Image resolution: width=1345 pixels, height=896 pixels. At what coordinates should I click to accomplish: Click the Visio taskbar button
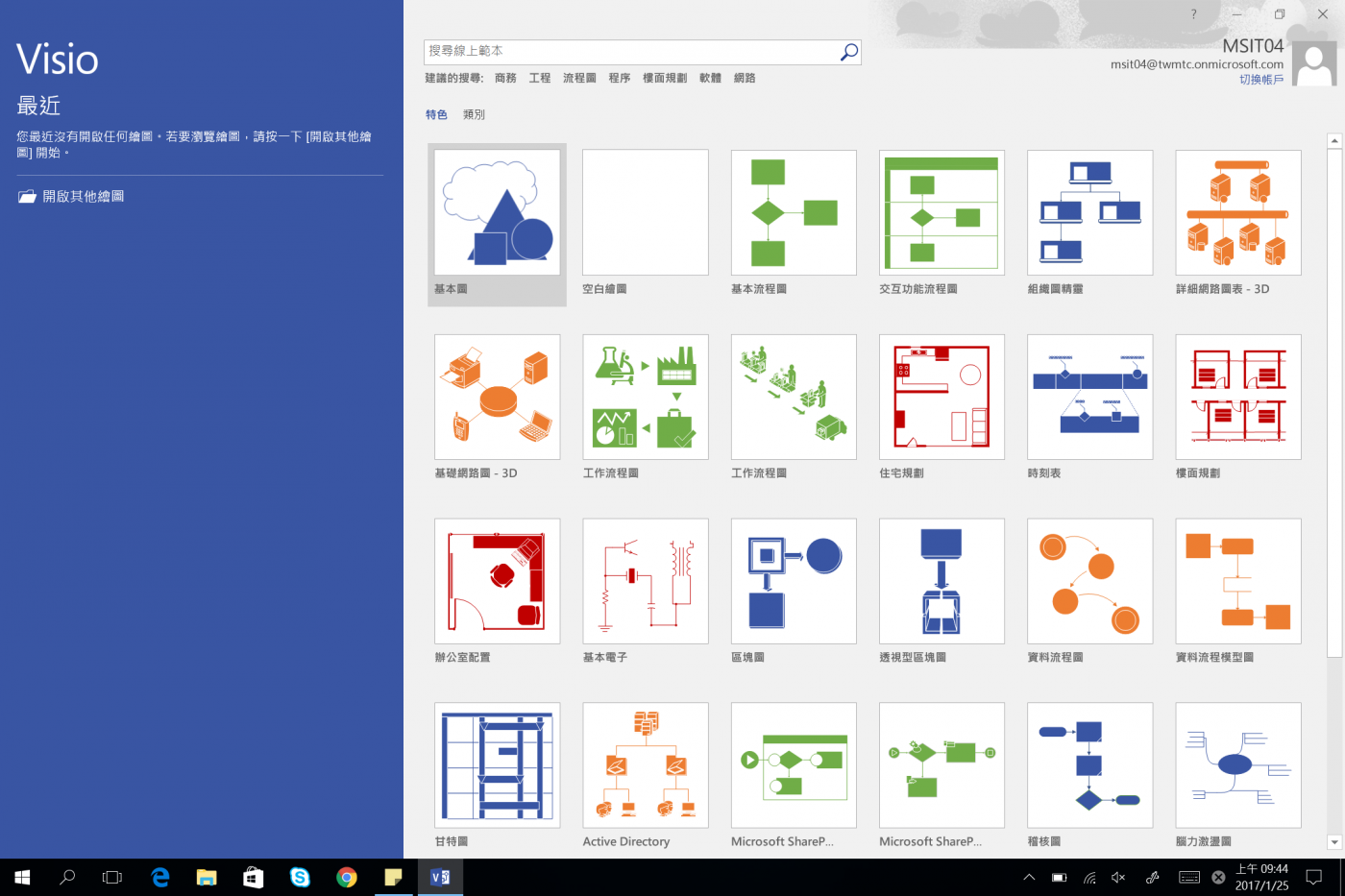(440, 877)
